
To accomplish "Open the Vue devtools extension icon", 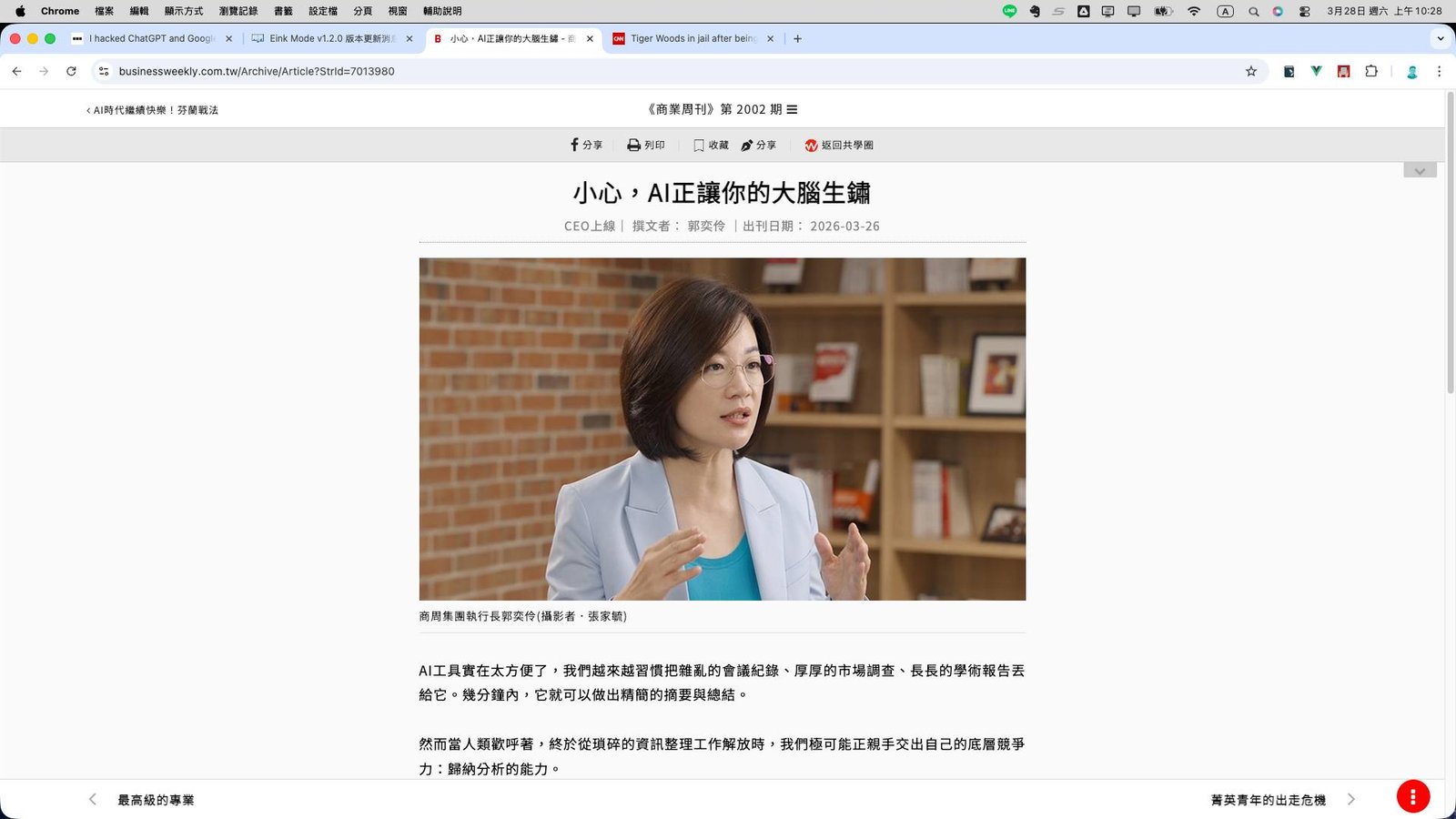I will pyautogui.click(x=1316, y=71).
